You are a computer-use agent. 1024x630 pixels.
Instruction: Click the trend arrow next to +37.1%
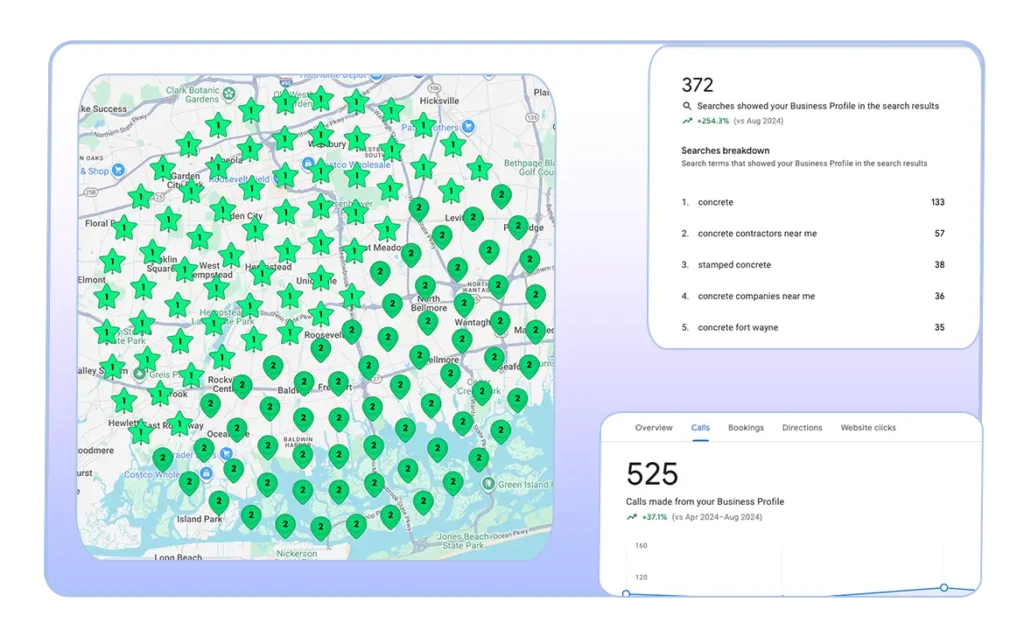tap(632, 517)
